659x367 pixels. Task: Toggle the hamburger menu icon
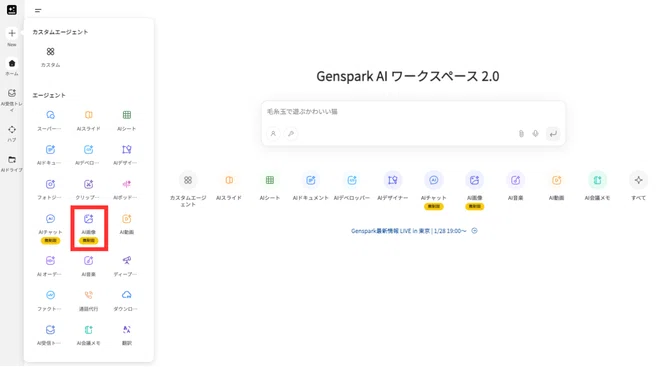(38, 11)
